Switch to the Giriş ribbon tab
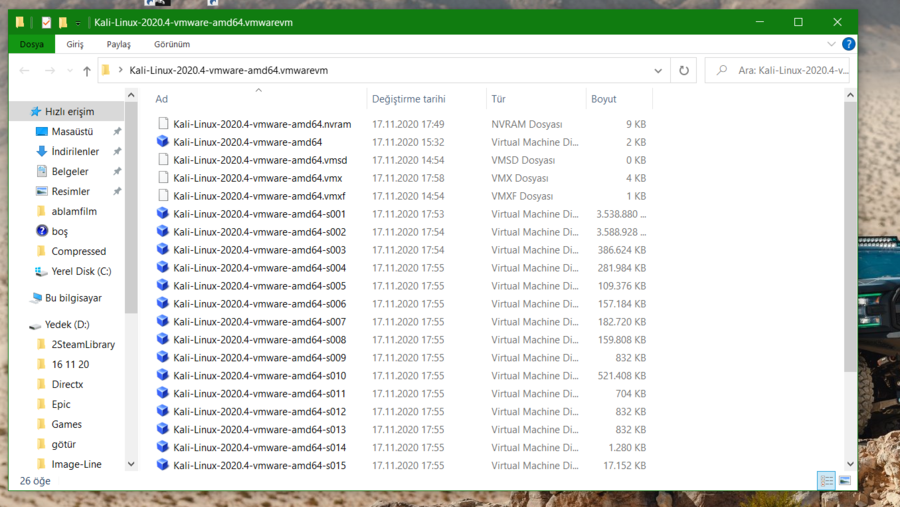This screenshot has height=507, width=900. click(75, 44)
